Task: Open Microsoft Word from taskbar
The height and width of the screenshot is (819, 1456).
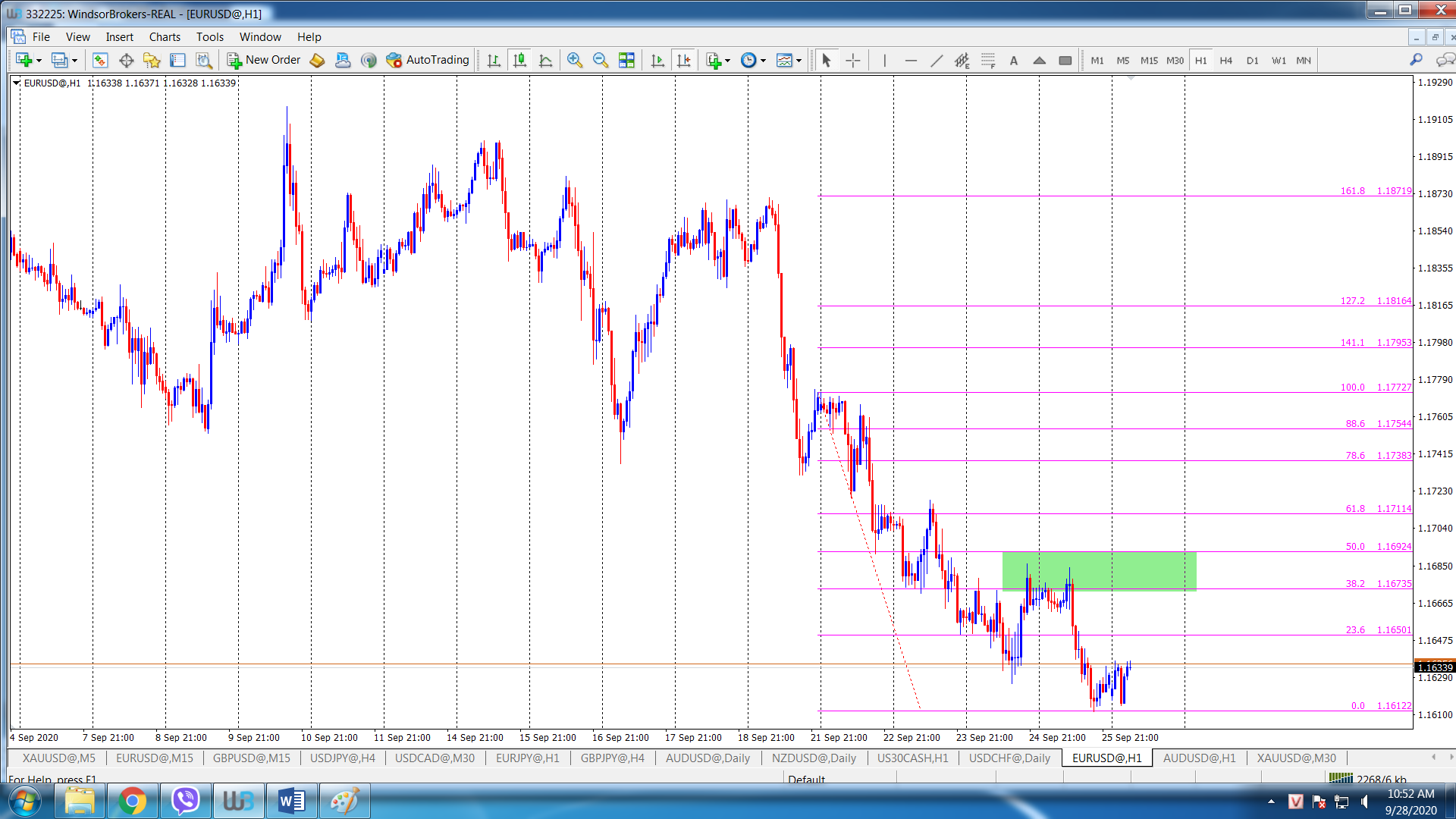Action: (291, 801)
